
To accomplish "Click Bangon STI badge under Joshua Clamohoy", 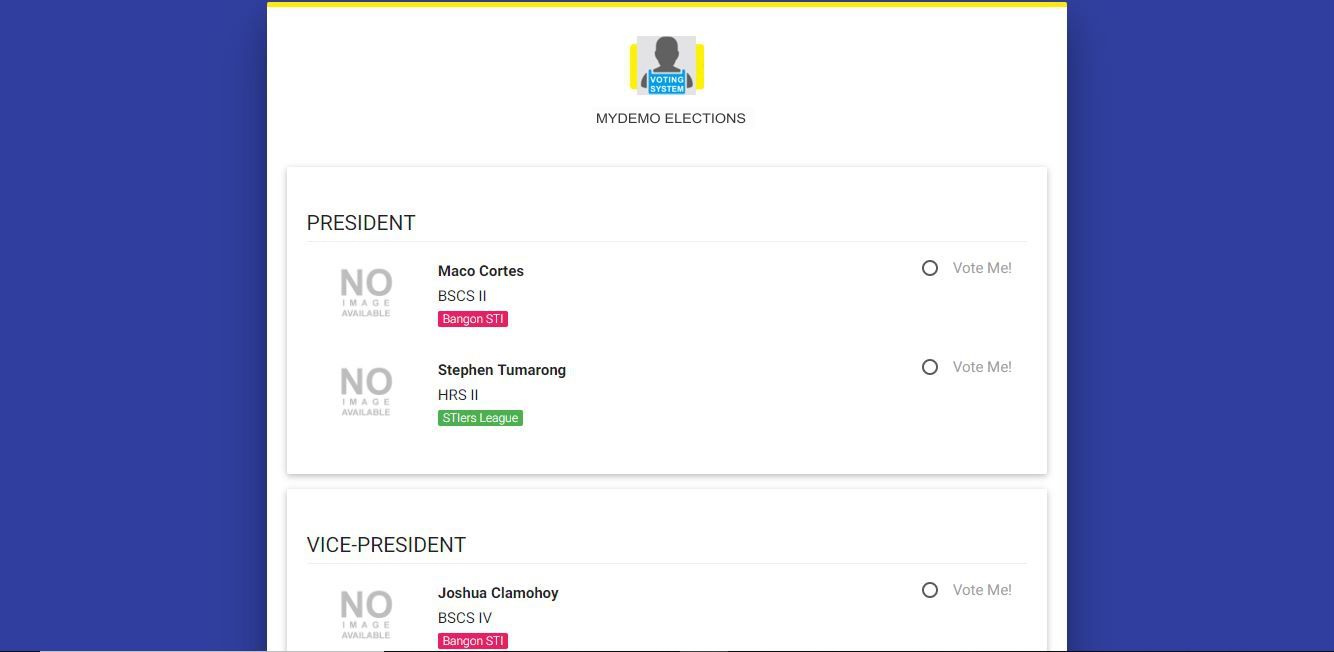I will pos(472,641).
